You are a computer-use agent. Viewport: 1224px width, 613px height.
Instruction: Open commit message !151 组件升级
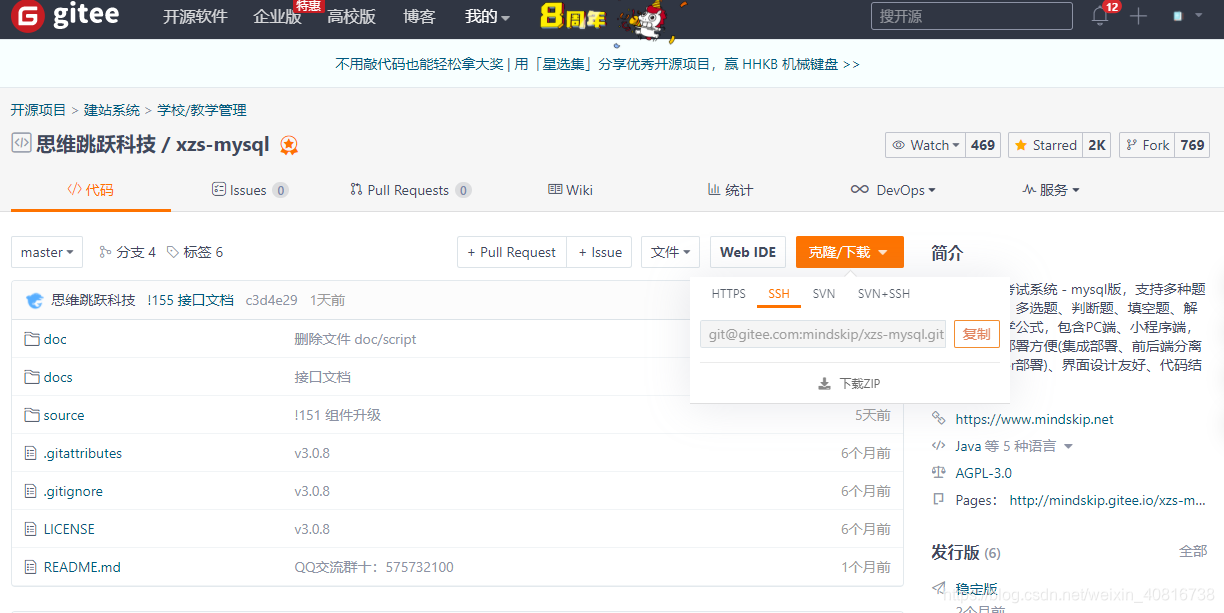click(337, 415)
